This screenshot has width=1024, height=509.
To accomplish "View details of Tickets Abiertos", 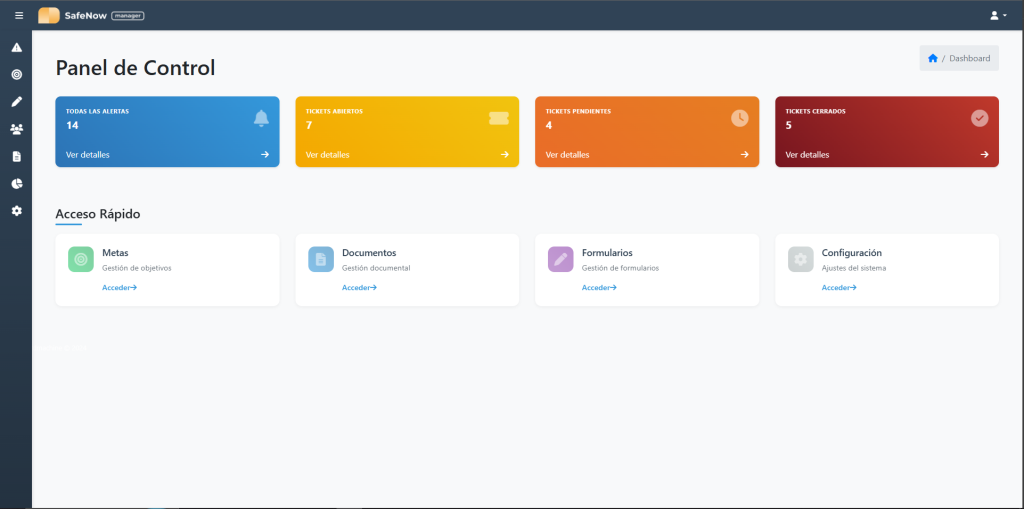I will 328,155.
